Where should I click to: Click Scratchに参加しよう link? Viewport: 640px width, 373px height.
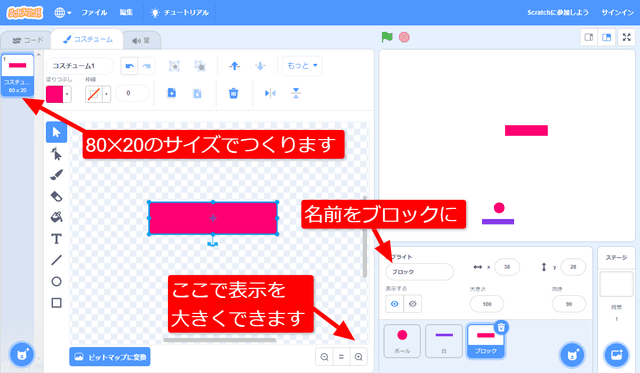coord(558,13)
